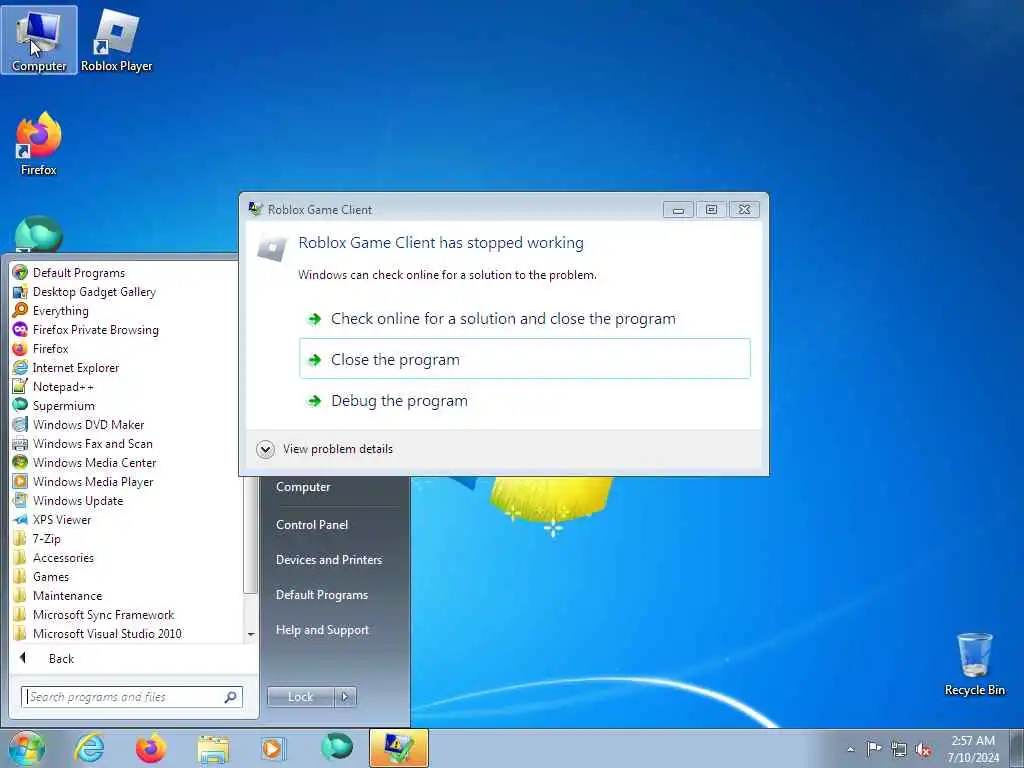Lock the computer with the Lock button
Screen dimensions: 1024x768
point(300,697)
